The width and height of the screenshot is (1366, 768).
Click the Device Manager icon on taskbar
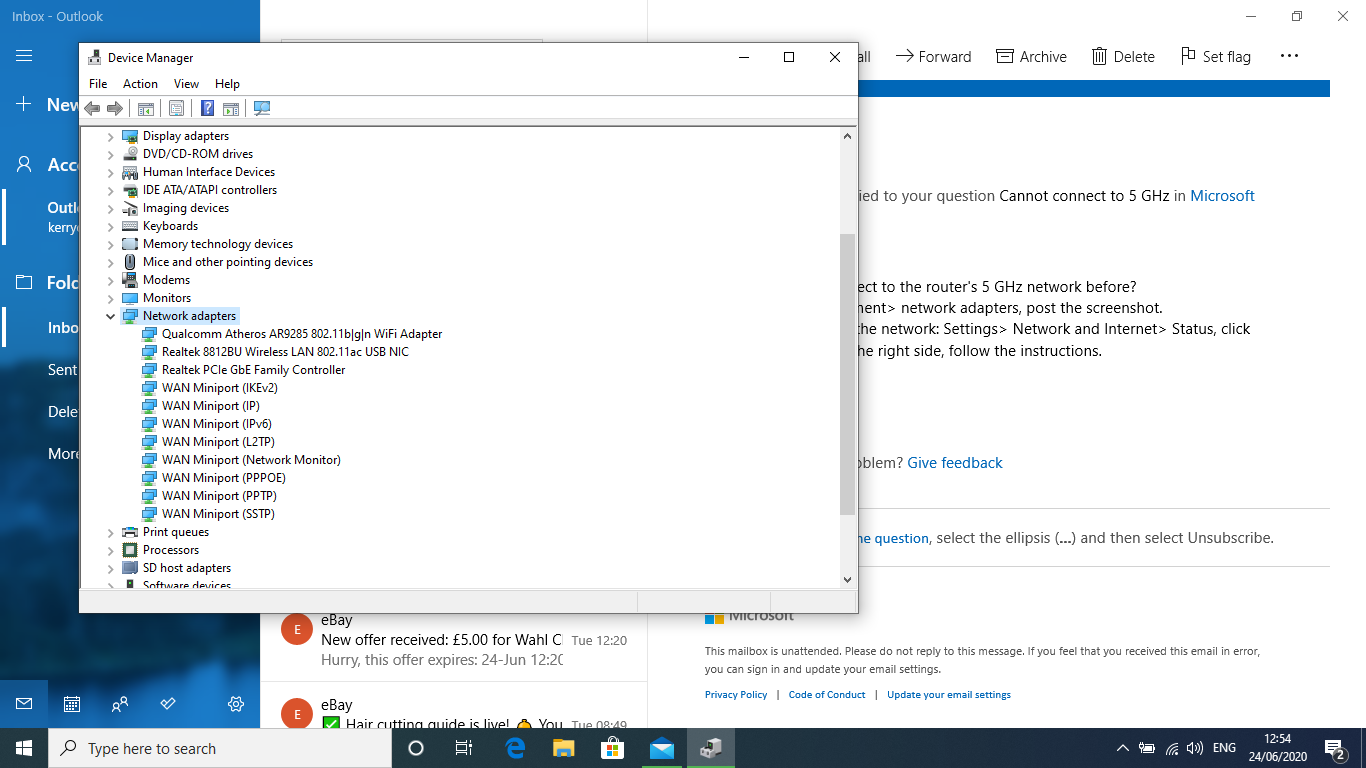(x=710, y=748)
